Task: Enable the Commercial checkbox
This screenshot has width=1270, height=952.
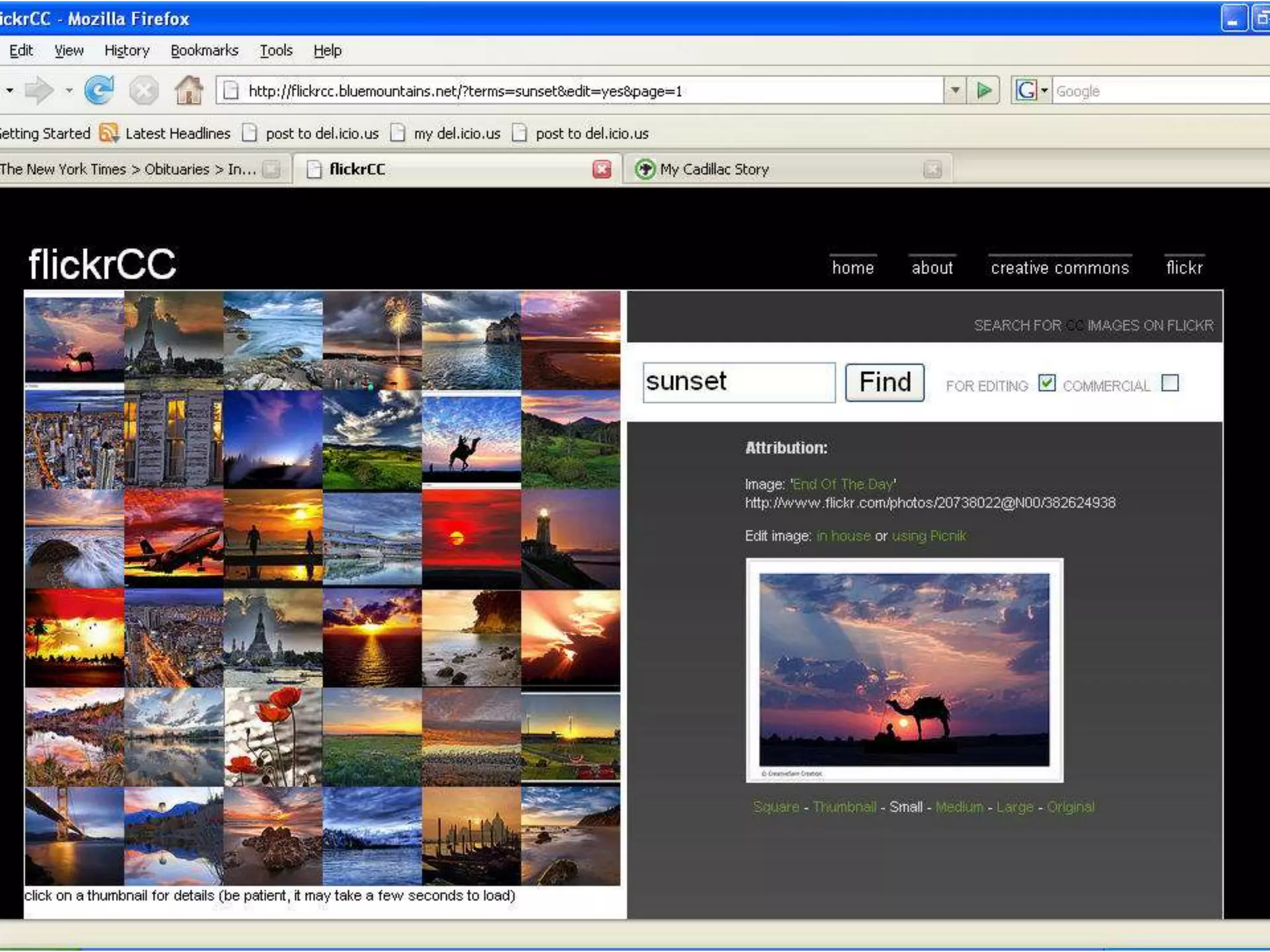Action: [1170, 384]
